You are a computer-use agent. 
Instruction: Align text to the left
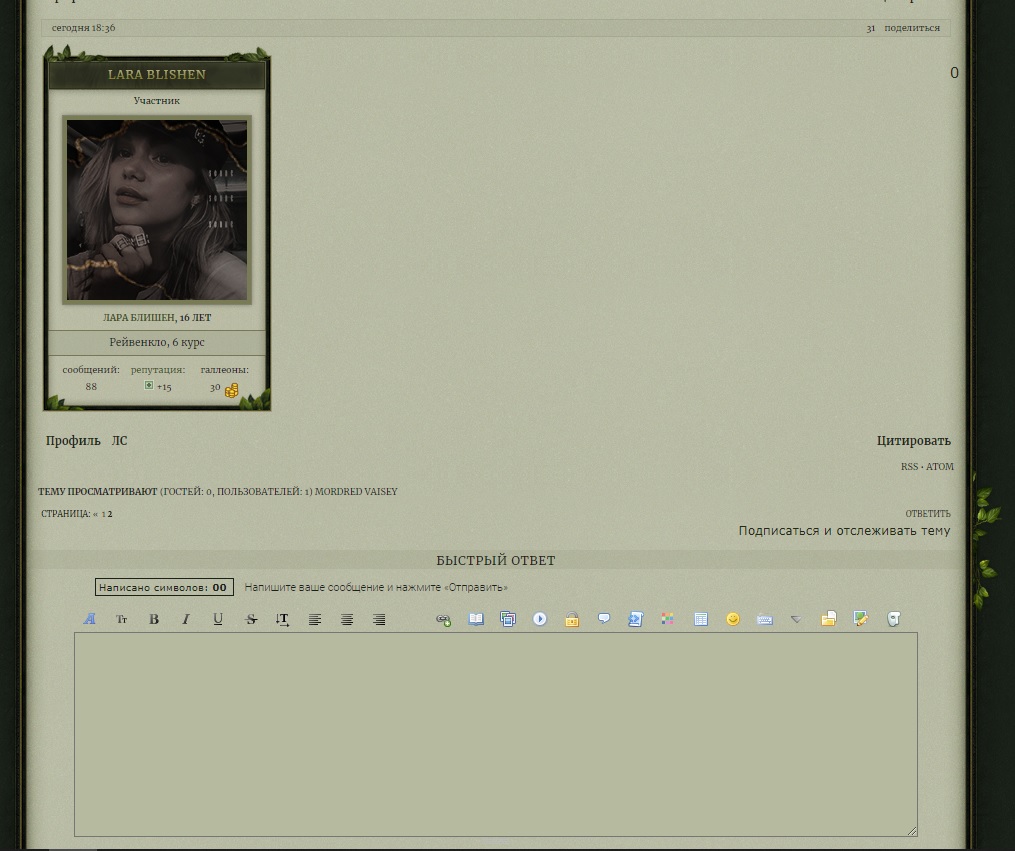(x=315, y=619)
